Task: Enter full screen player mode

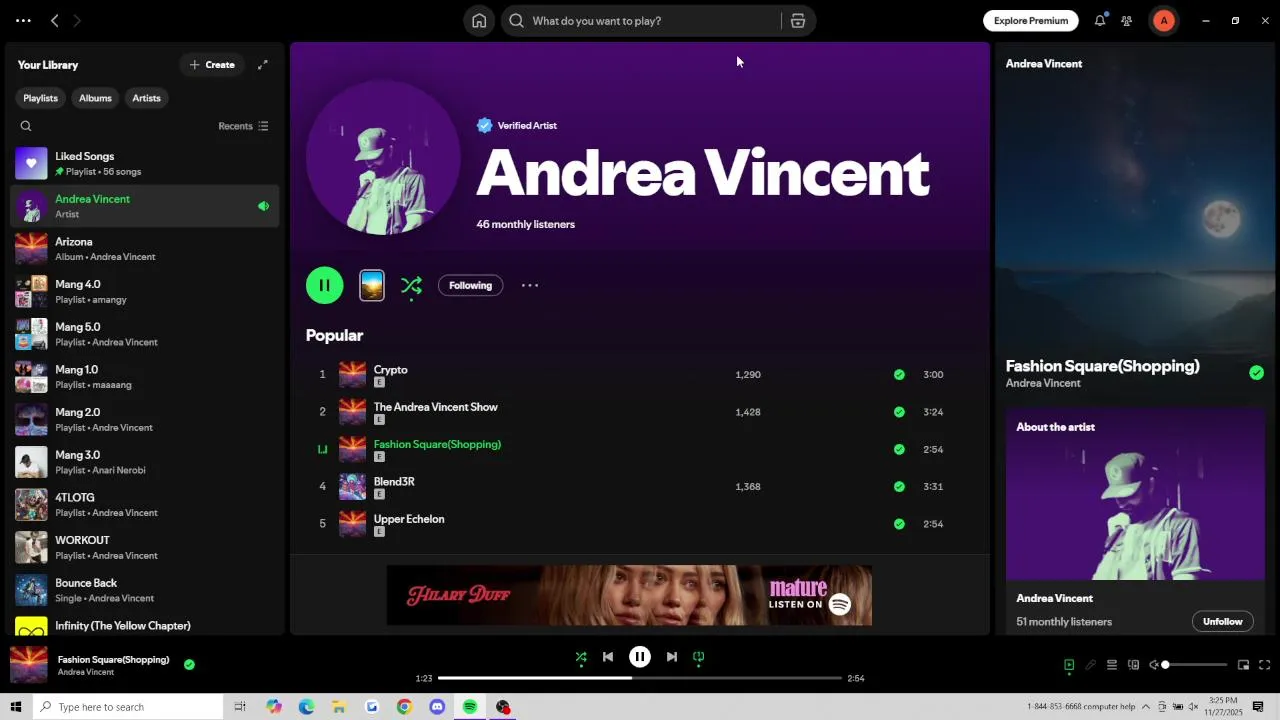Action: [1265, 665]
